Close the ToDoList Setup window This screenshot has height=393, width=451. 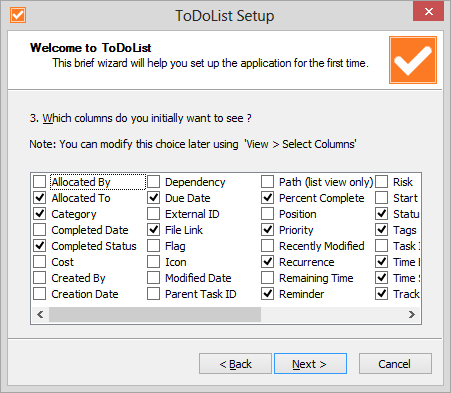[428, 12]
